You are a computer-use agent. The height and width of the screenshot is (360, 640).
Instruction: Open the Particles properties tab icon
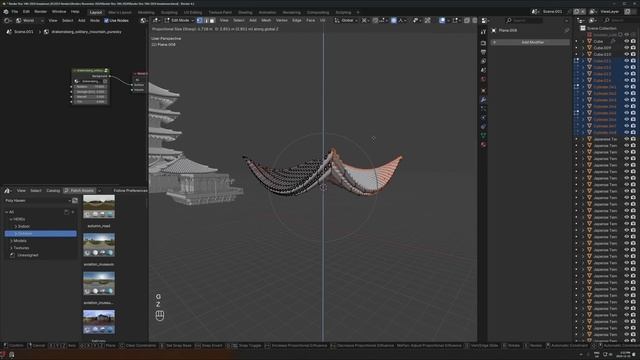point(483,109)
